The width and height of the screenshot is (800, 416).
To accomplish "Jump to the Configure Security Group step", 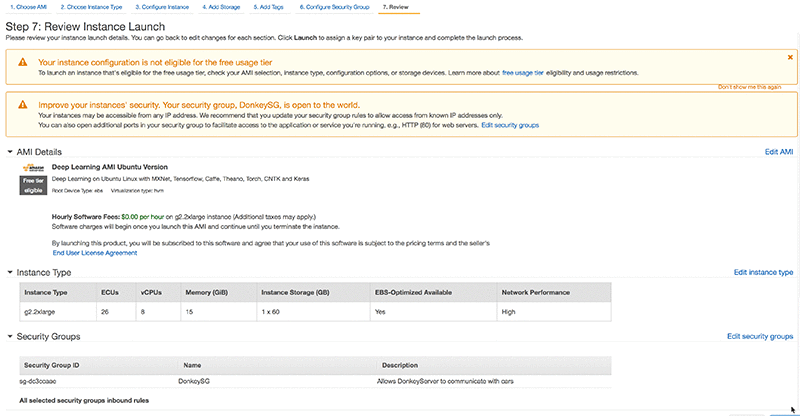I will click(336, 7).
